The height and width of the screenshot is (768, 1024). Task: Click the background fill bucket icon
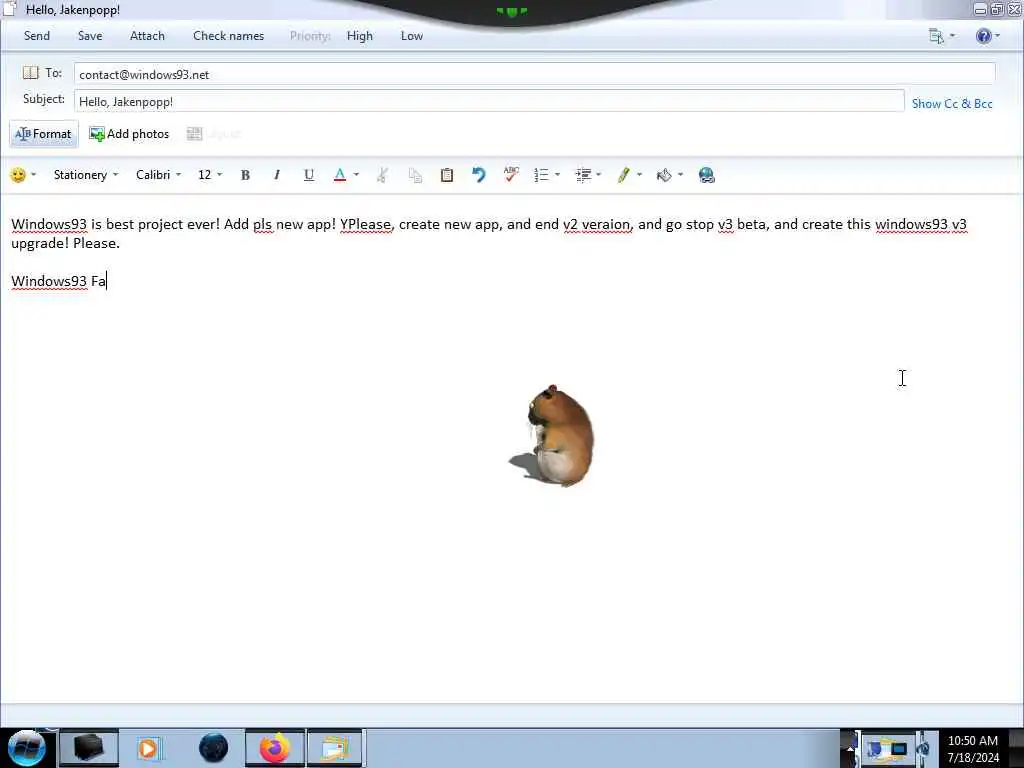[x=664, y=175]
